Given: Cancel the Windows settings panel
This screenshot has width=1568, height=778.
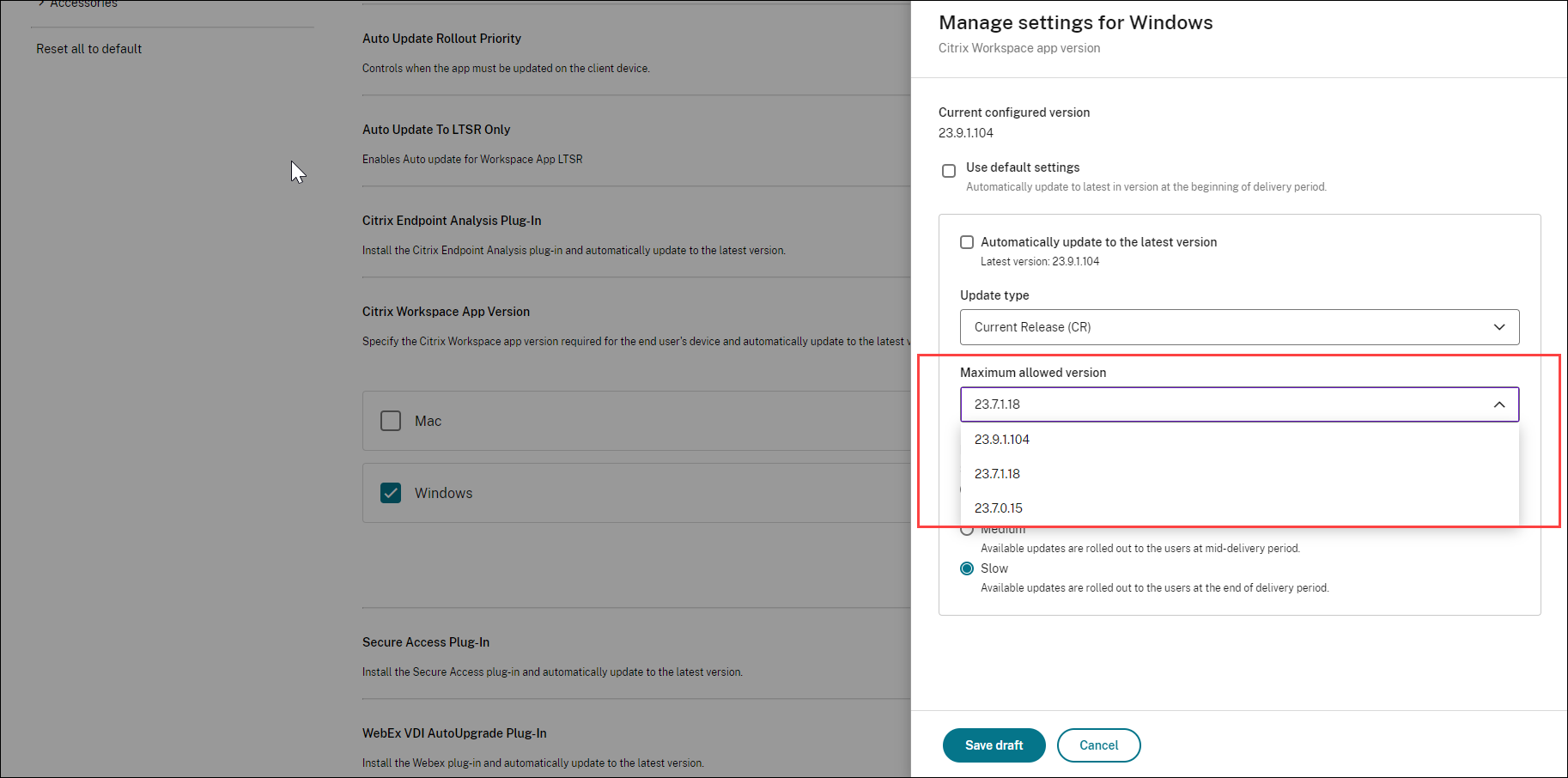Looking at the screenshot, I should 1098,745.
